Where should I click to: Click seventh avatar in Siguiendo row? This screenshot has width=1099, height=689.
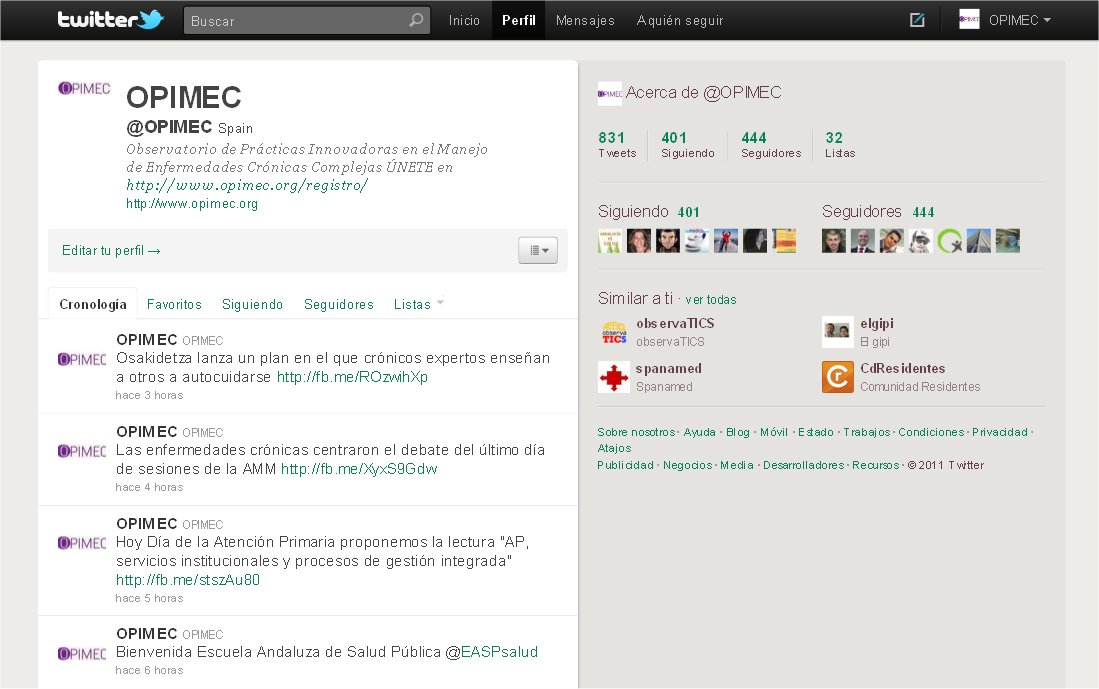click(784, 240)
